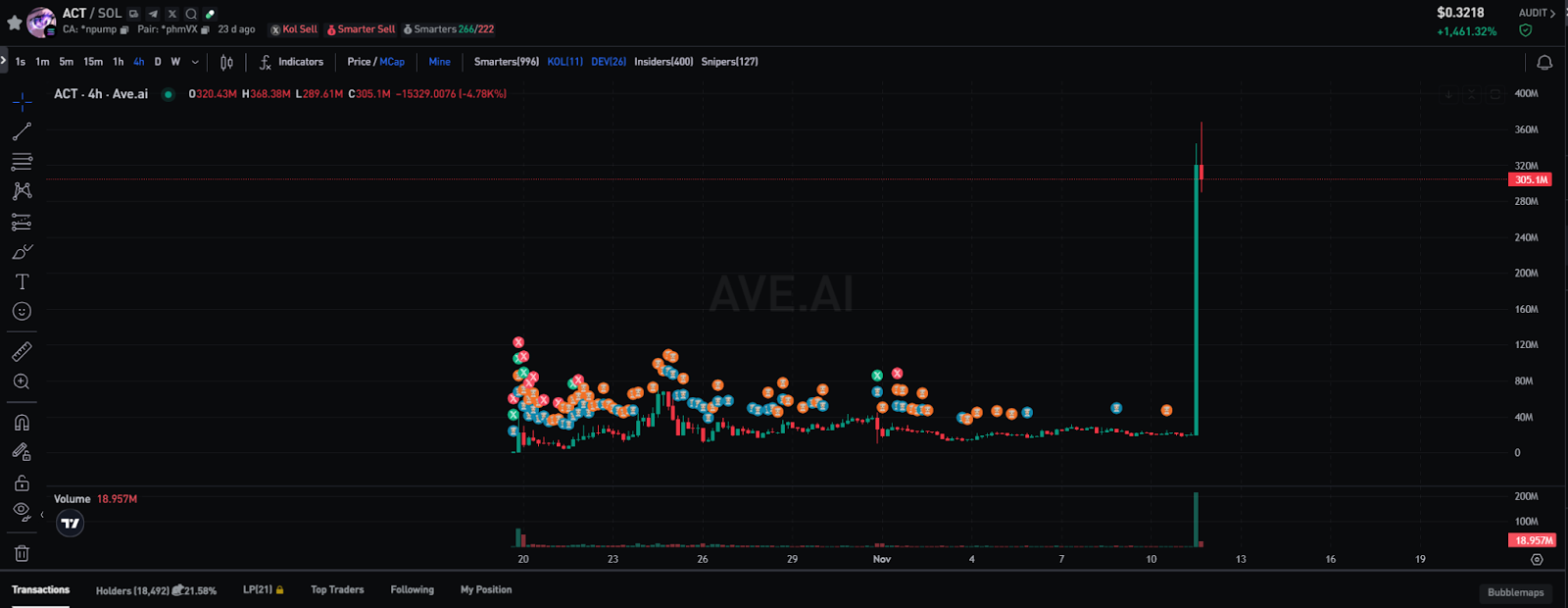Viewport: 1568px width, 608px height.
Task: Select the 4h timeframe
Action: pyautogui.click(x=139, y=62)
